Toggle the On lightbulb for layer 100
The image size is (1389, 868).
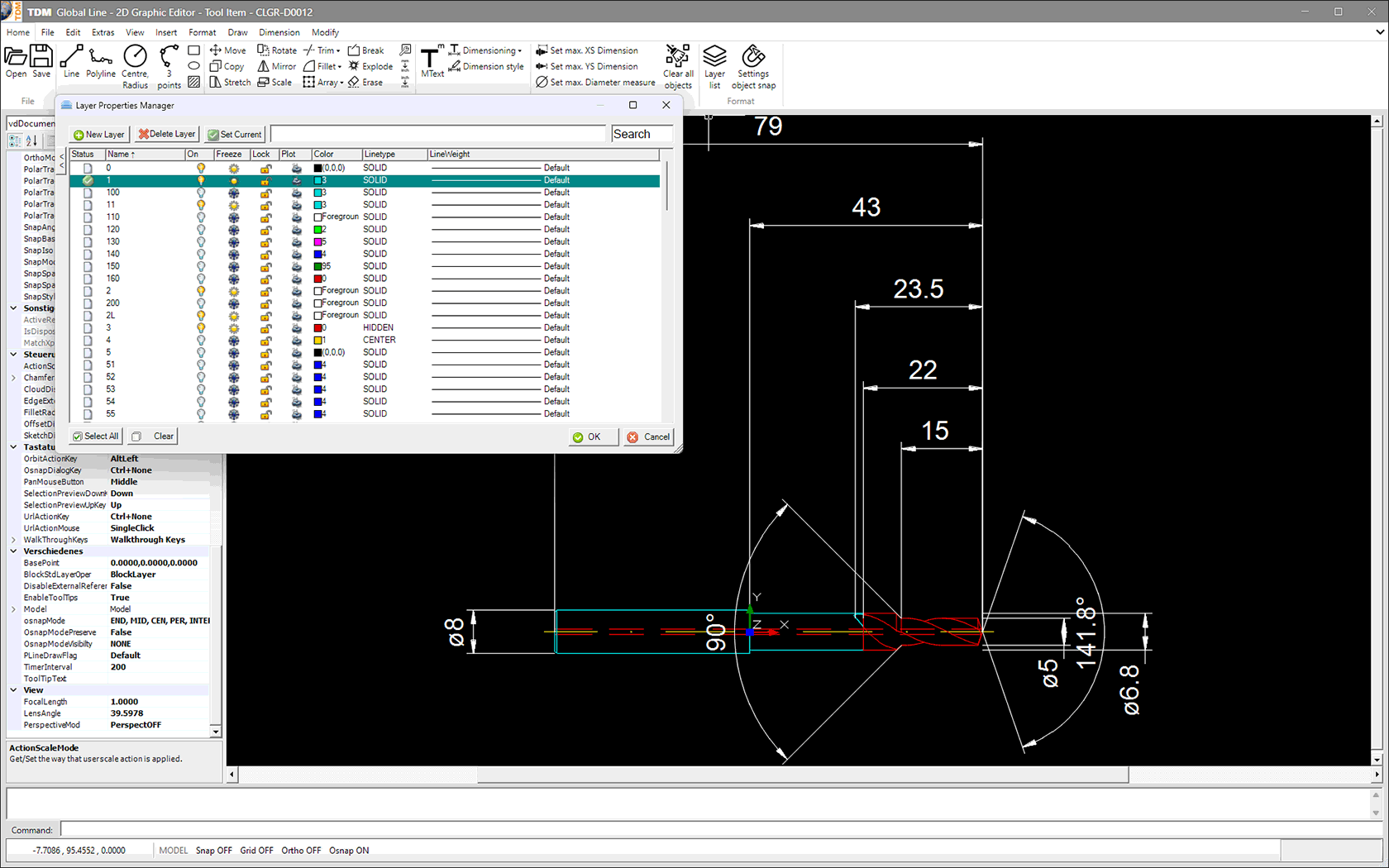201,193
